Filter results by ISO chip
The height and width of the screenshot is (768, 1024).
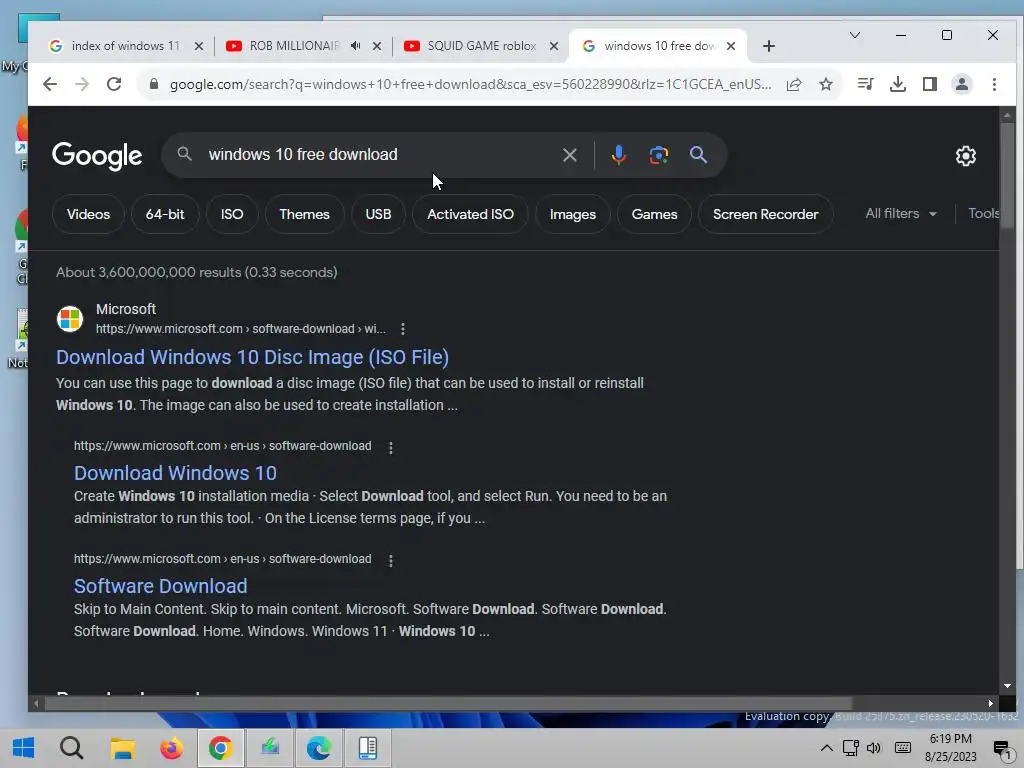[x=232, y=214]
